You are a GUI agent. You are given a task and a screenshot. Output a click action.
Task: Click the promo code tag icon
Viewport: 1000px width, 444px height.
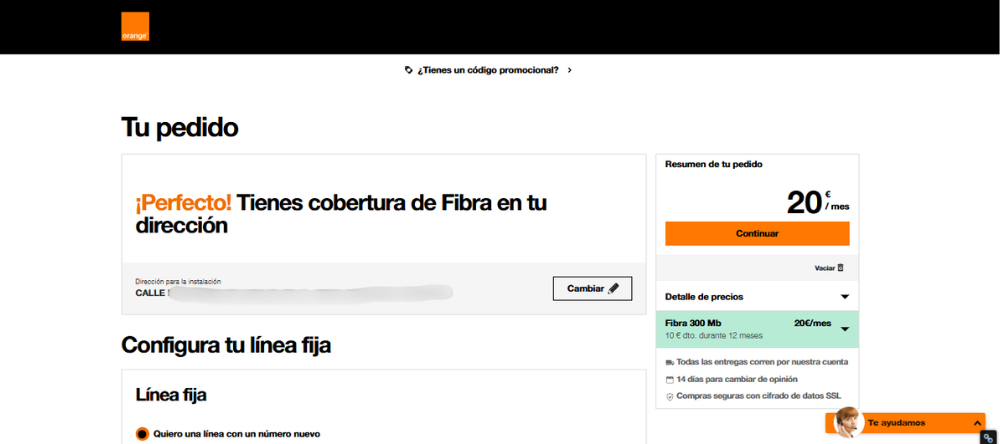(409, 70)
